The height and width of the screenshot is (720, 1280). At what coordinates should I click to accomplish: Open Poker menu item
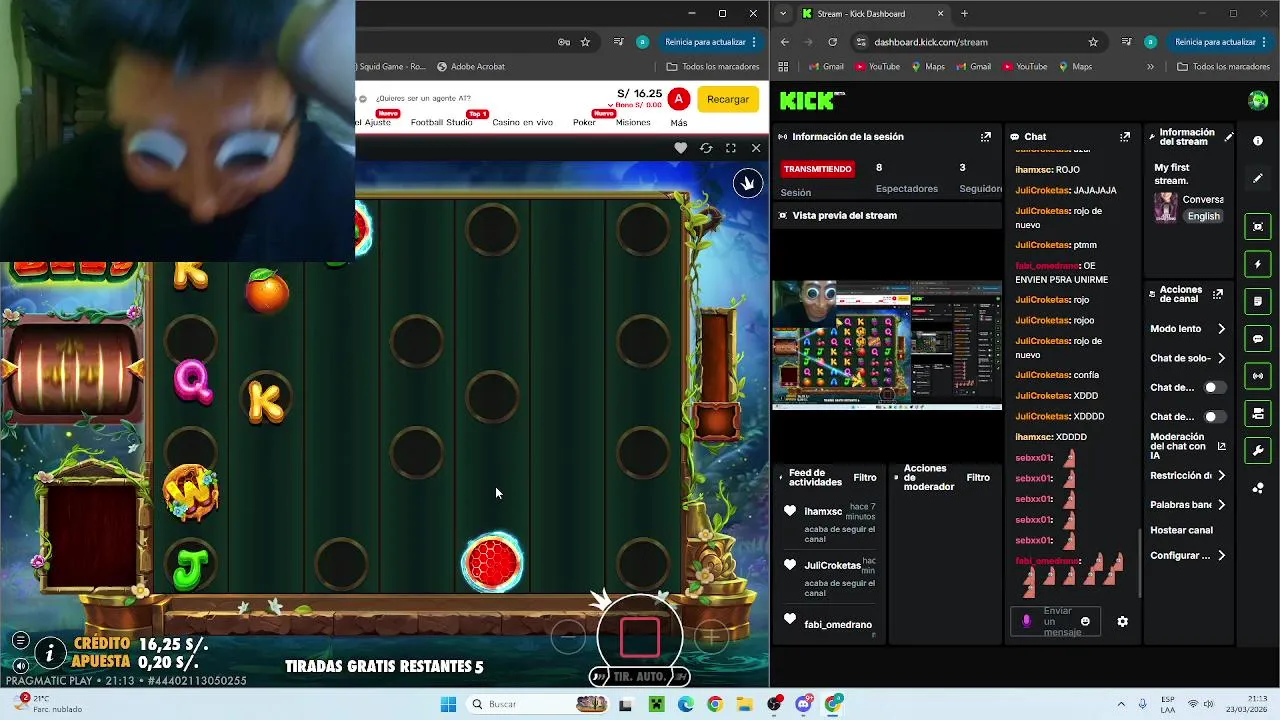584,123
